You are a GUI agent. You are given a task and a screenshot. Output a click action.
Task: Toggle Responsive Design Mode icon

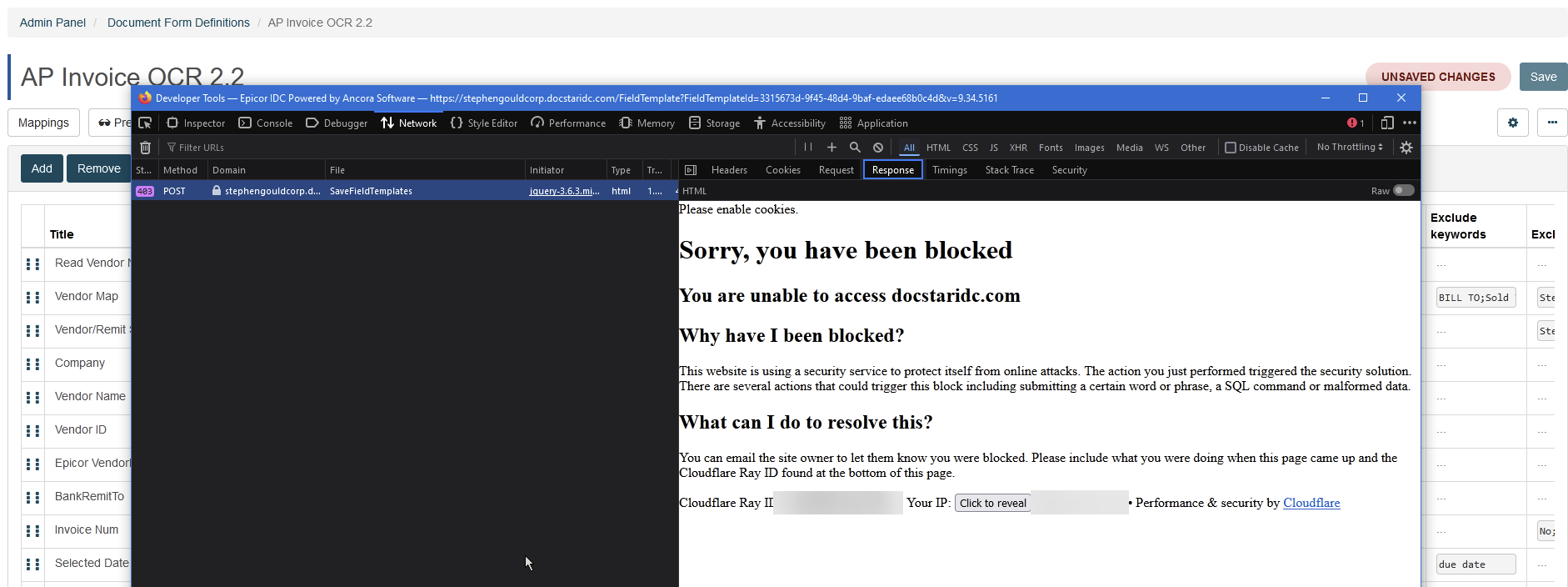(1387, 123)
